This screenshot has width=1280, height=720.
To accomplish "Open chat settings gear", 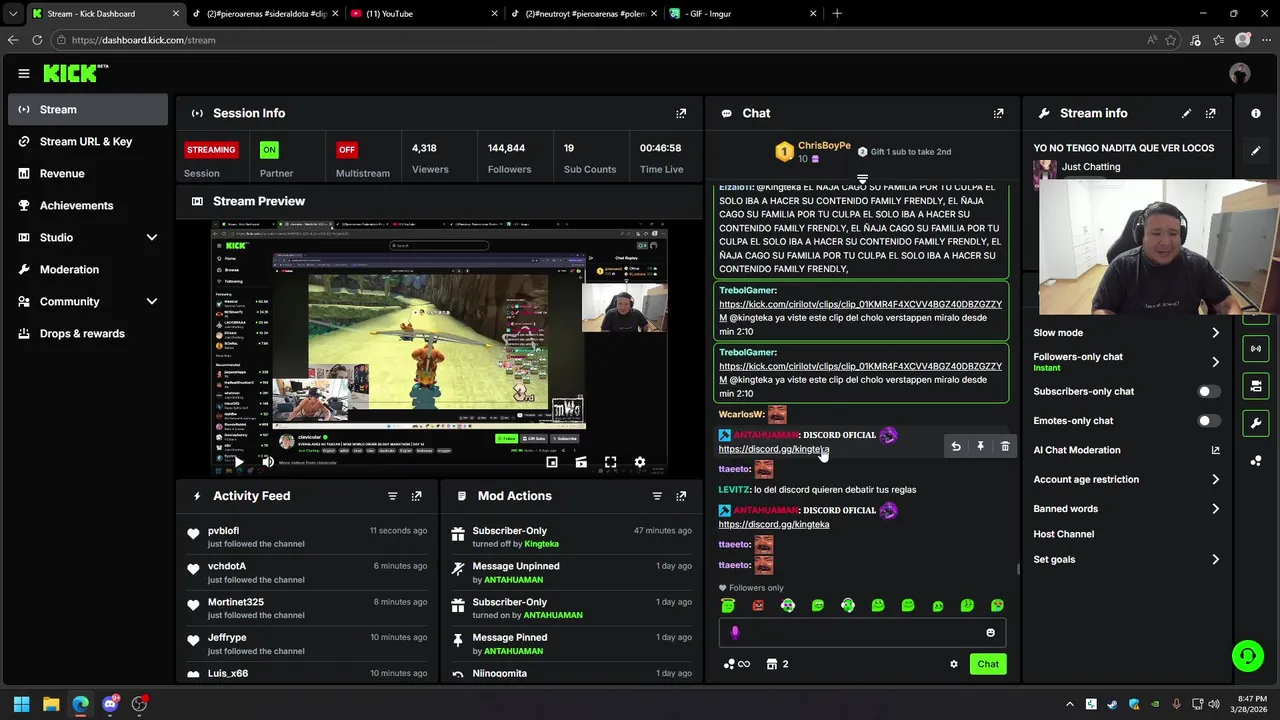I will tap(954, 664).
